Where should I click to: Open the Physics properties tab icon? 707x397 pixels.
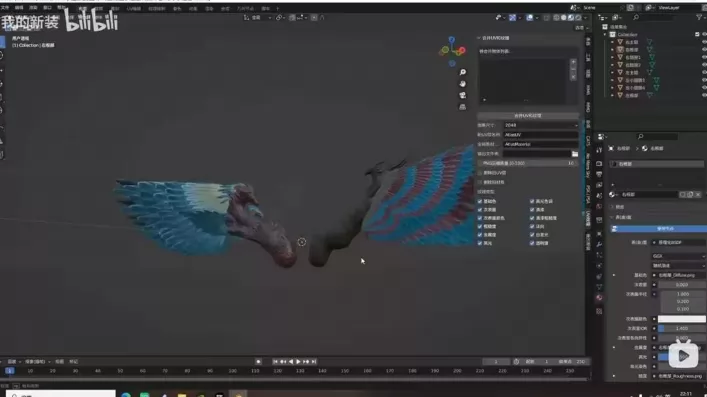point(599,266)
